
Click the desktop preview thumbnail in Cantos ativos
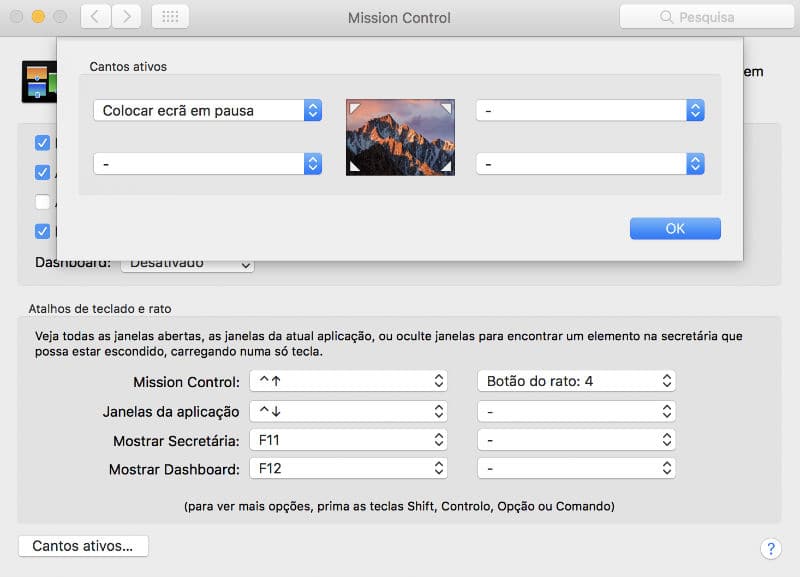400,137
